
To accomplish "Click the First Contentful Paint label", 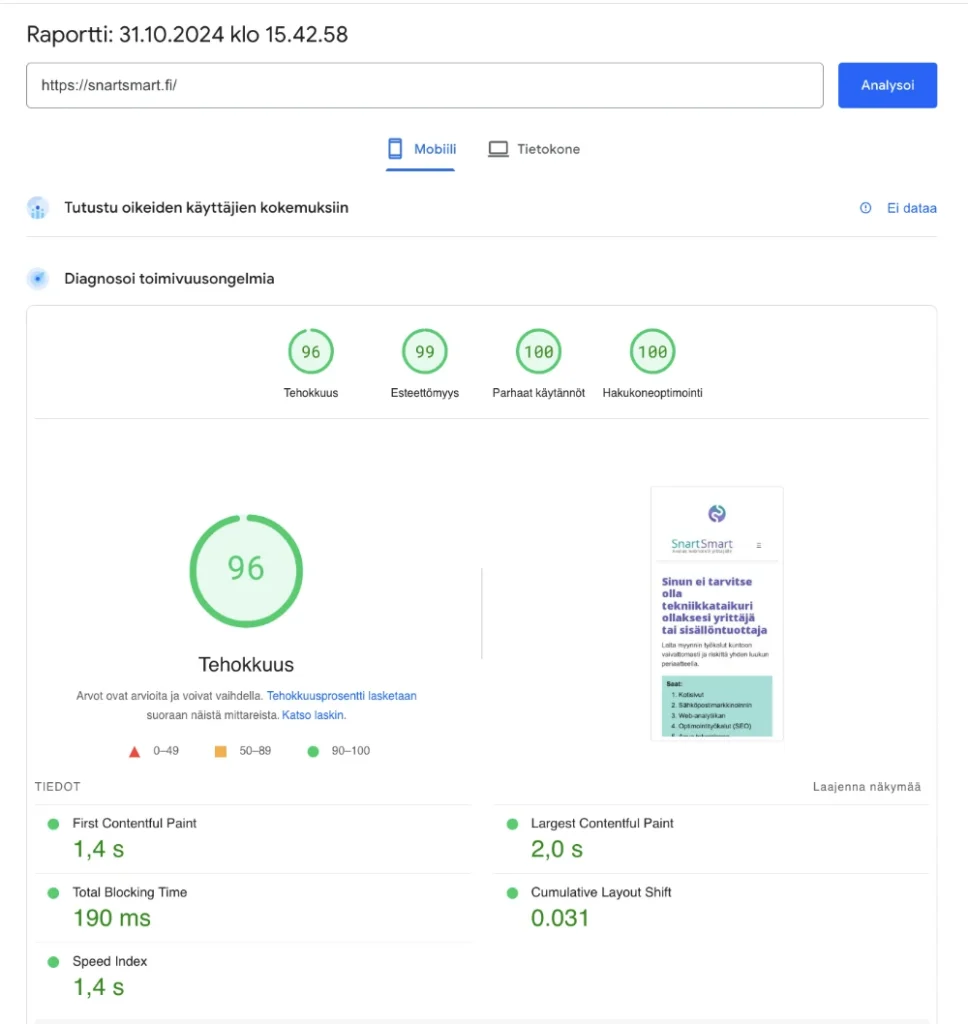I will point(135,824).
